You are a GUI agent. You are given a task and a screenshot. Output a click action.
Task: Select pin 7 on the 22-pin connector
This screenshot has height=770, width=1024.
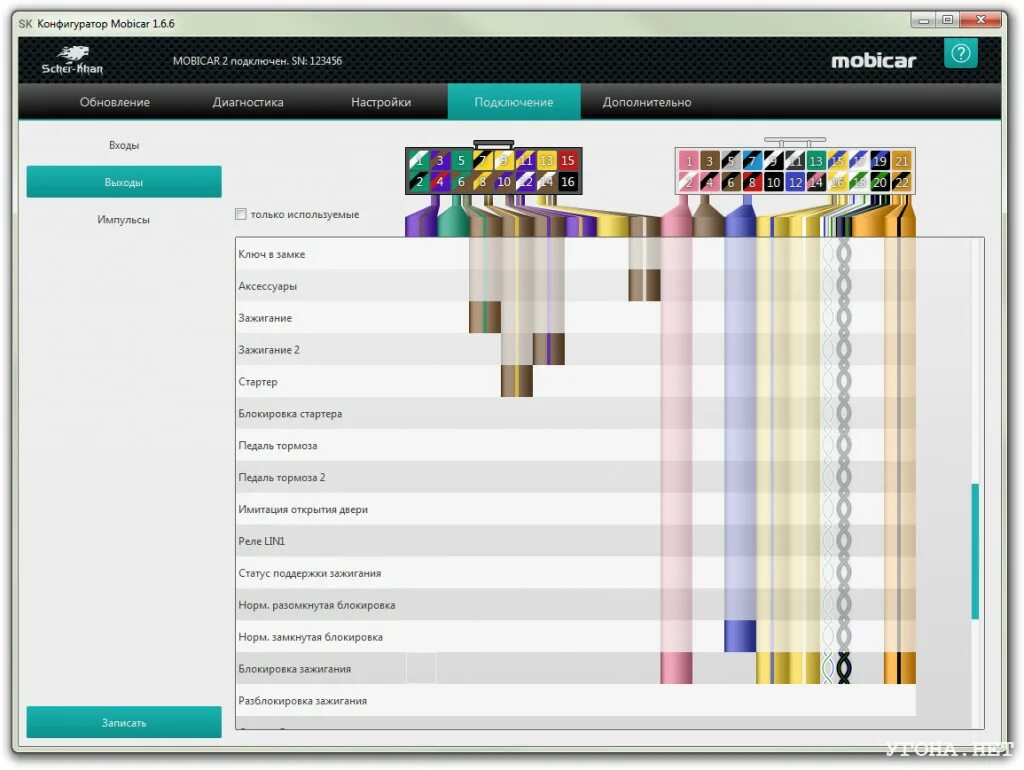(752, 161)
